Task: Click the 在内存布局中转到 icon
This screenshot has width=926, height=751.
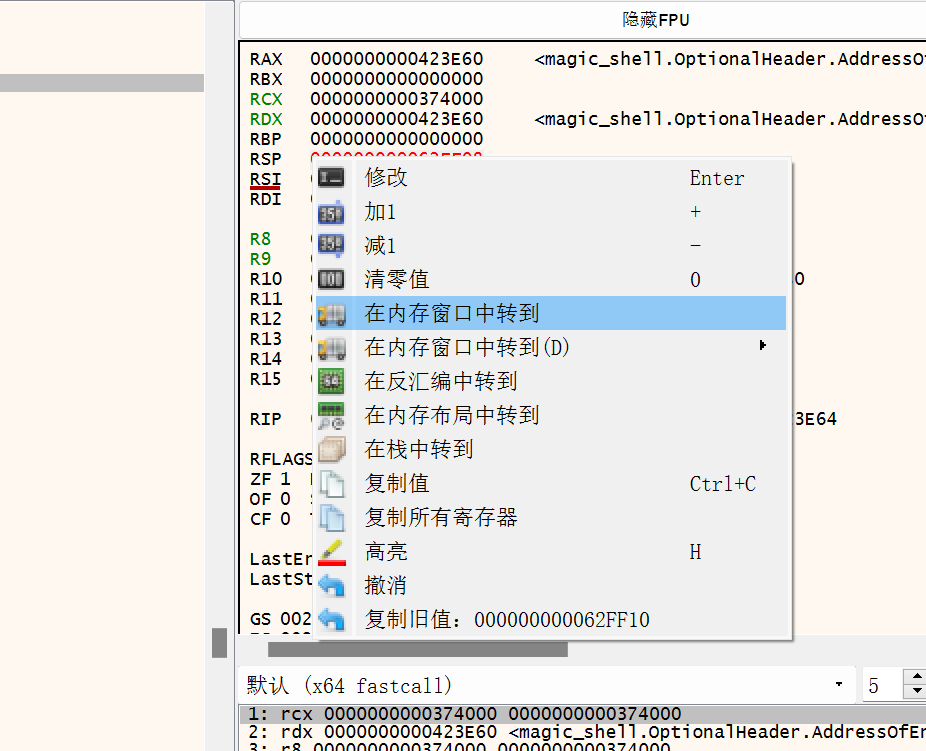Action: tap(331, 415)
